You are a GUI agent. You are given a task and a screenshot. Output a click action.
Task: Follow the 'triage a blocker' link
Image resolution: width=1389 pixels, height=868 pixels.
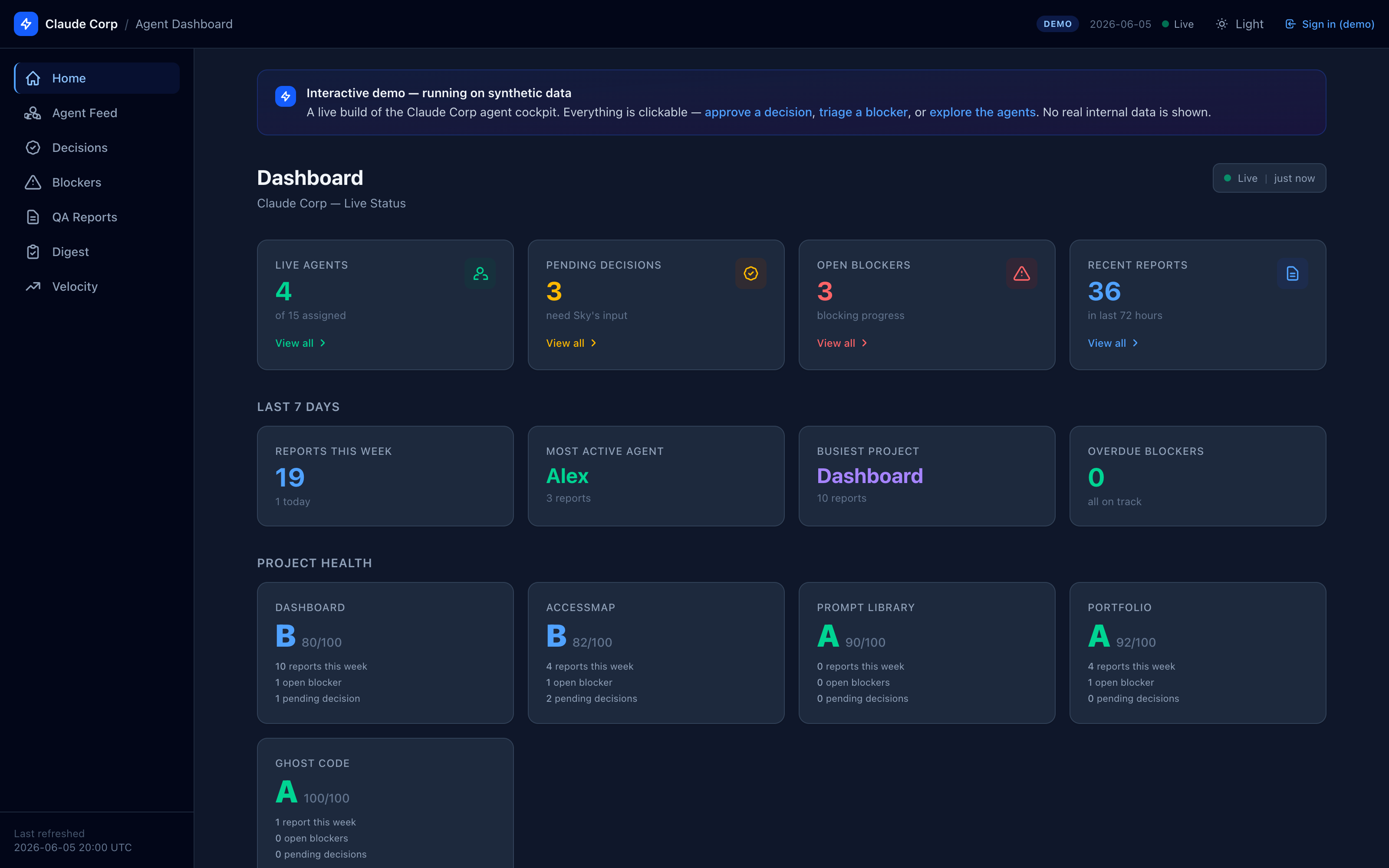pos(863,112)
